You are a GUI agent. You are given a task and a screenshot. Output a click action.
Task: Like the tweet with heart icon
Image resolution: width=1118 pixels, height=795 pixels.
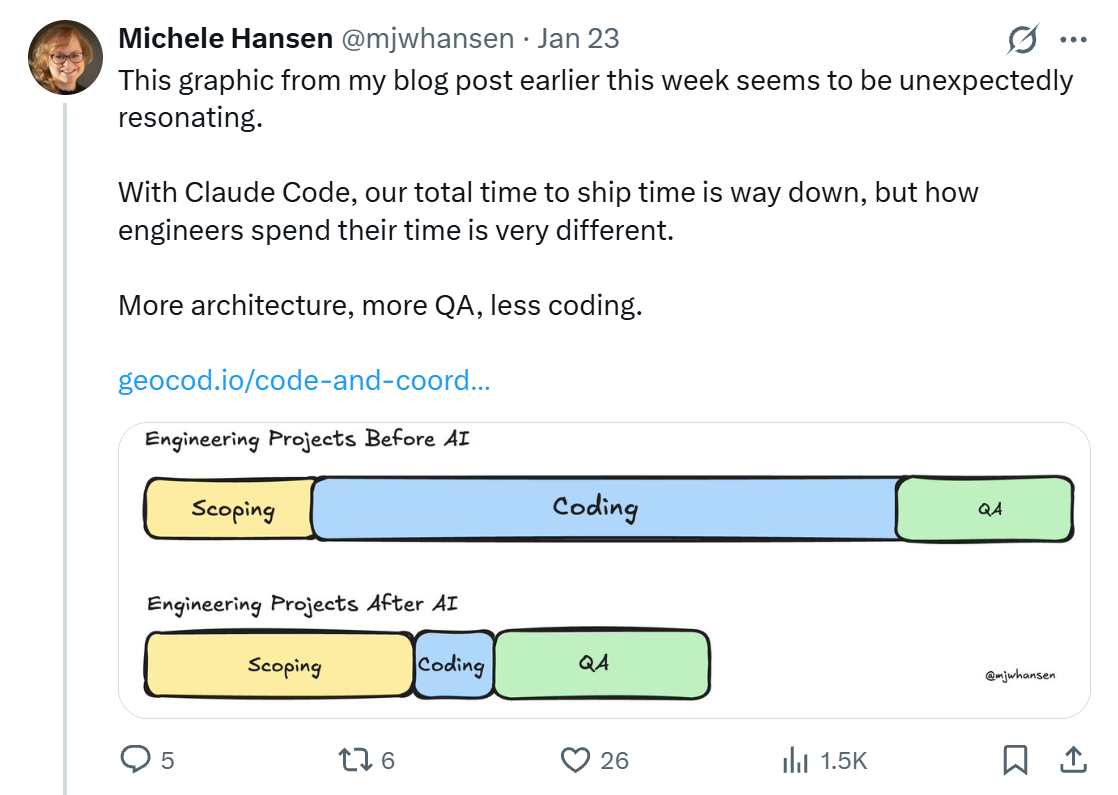pyautogui.click(x=575, y=760)
